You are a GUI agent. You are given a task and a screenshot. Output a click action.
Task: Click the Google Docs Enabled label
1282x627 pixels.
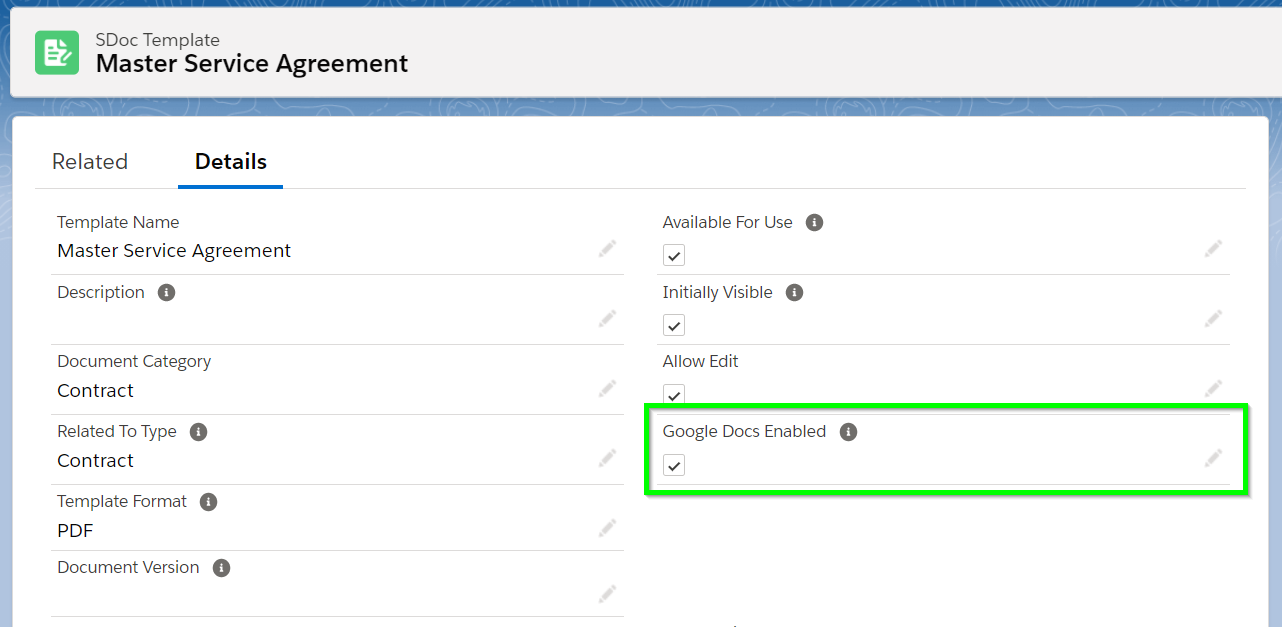[x=745, y=432]
